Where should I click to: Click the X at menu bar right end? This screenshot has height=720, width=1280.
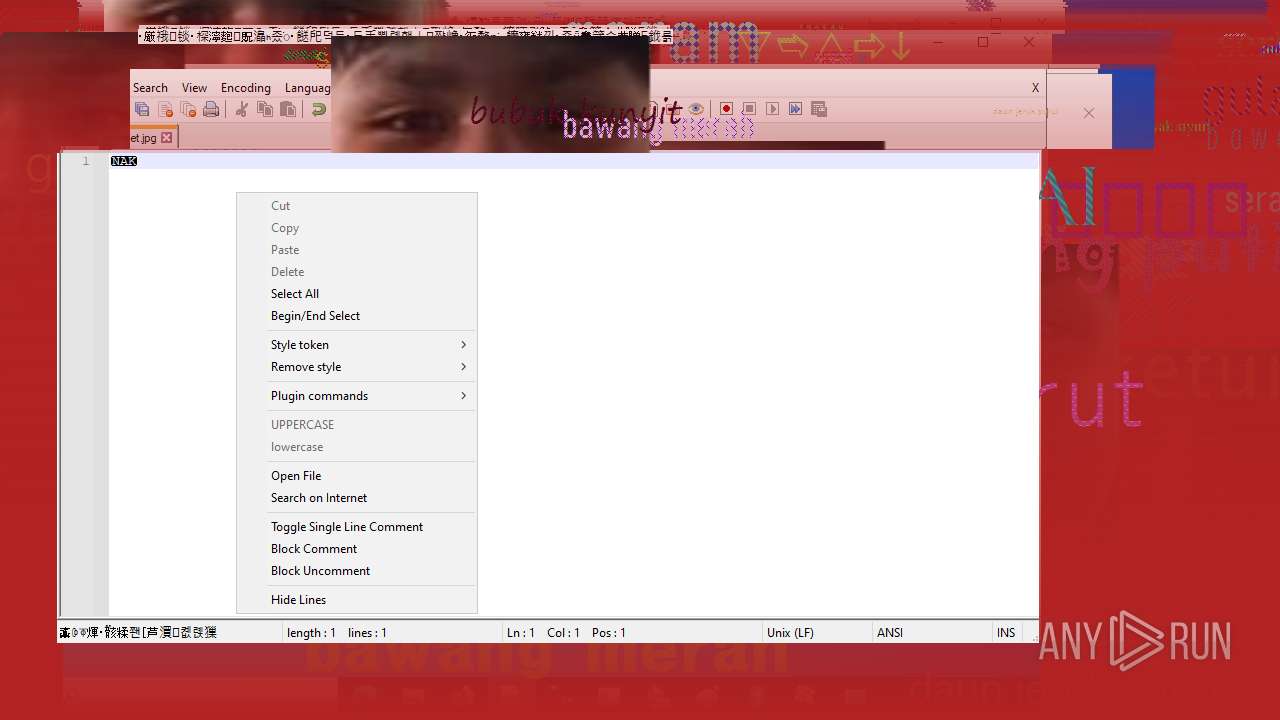tap(1035, 88)
